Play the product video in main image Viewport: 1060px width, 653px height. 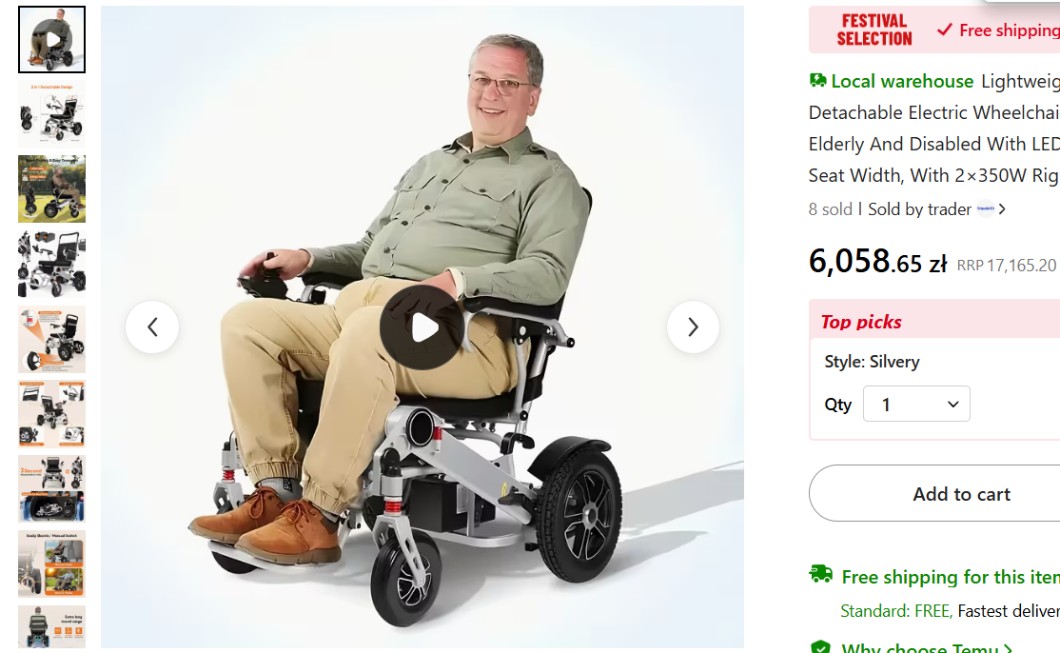coord(422,327)
